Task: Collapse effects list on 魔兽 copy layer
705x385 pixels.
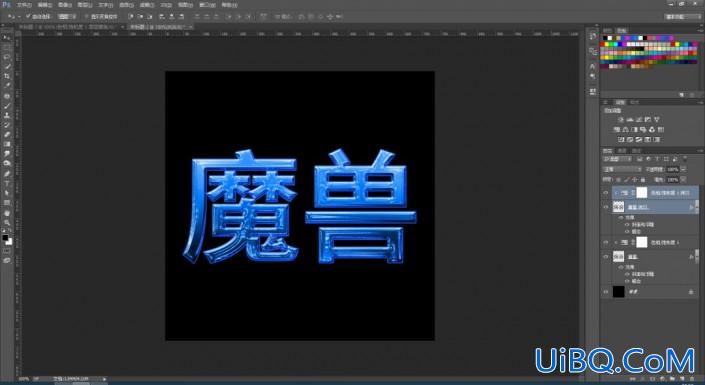Action: [696, 207]
